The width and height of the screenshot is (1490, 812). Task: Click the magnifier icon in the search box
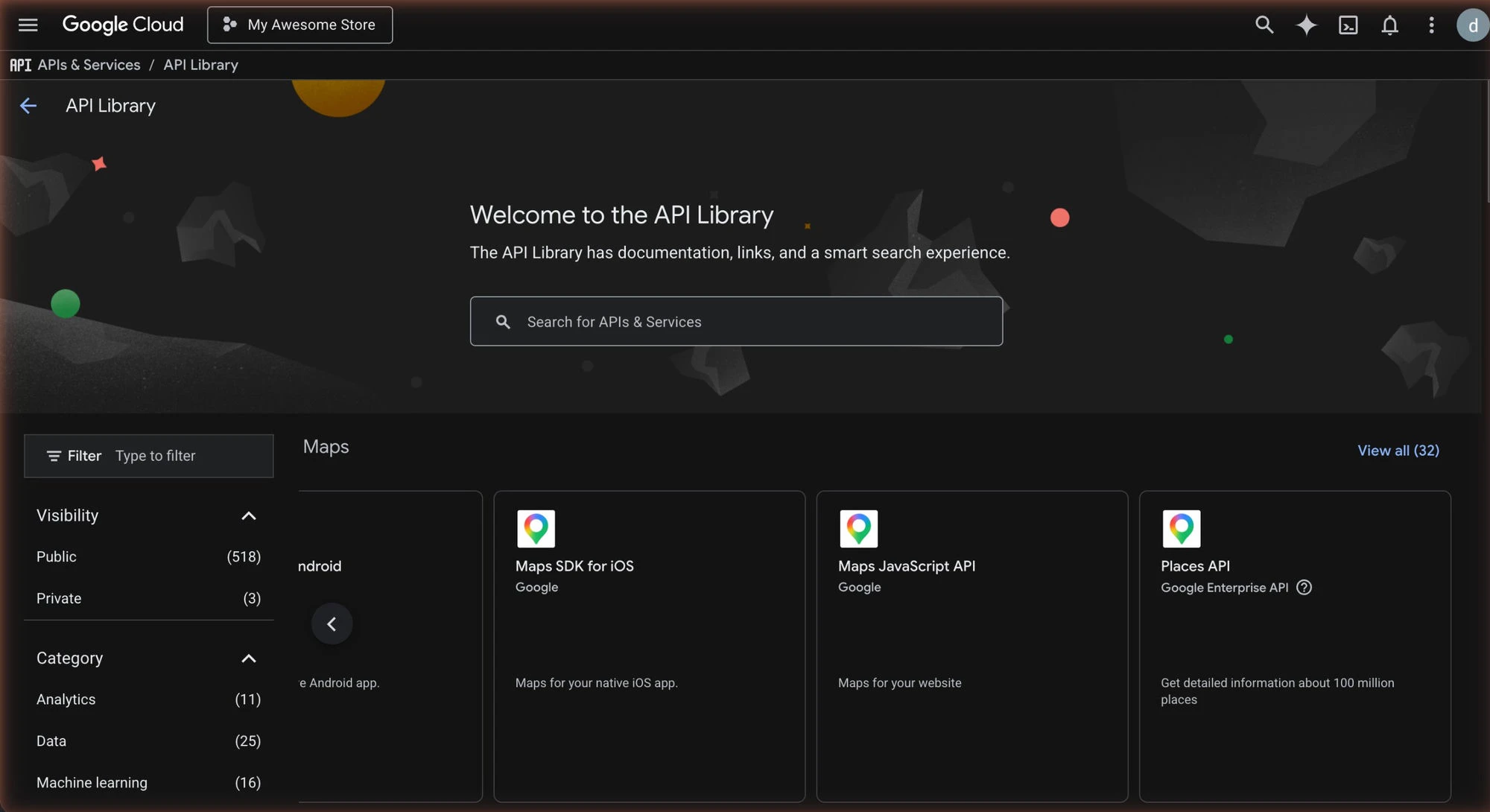pyautogui.click(x=503, y=322)
